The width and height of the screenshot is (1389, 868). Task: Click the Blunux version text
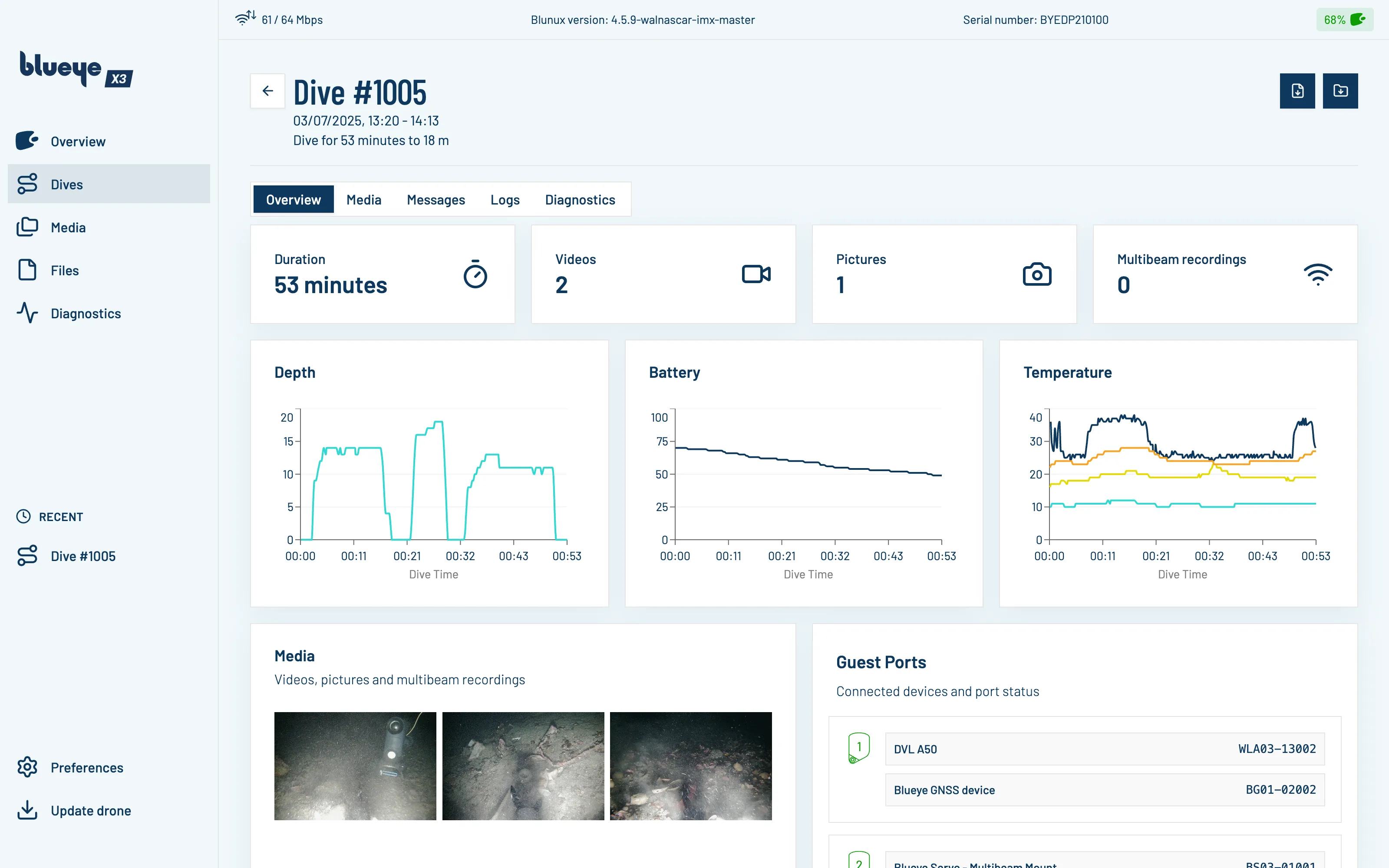click(x=642, y=20)
